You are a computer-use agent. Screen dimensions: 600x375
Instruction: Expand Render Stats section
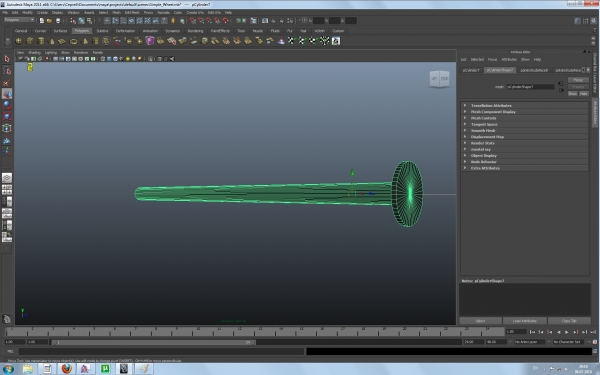tap(525, 143)
